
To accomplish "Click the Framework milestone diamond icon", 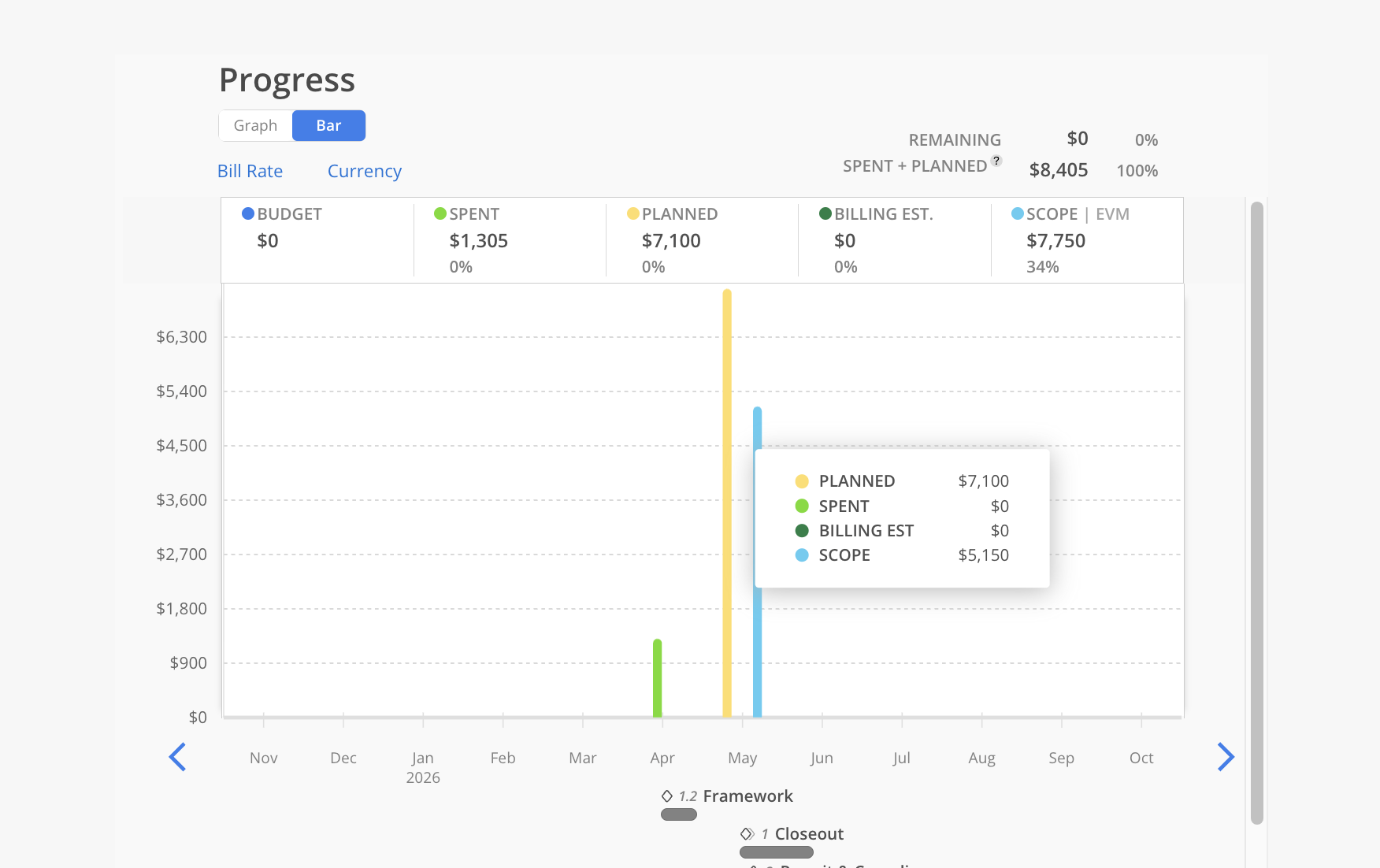I will [667, 796].
